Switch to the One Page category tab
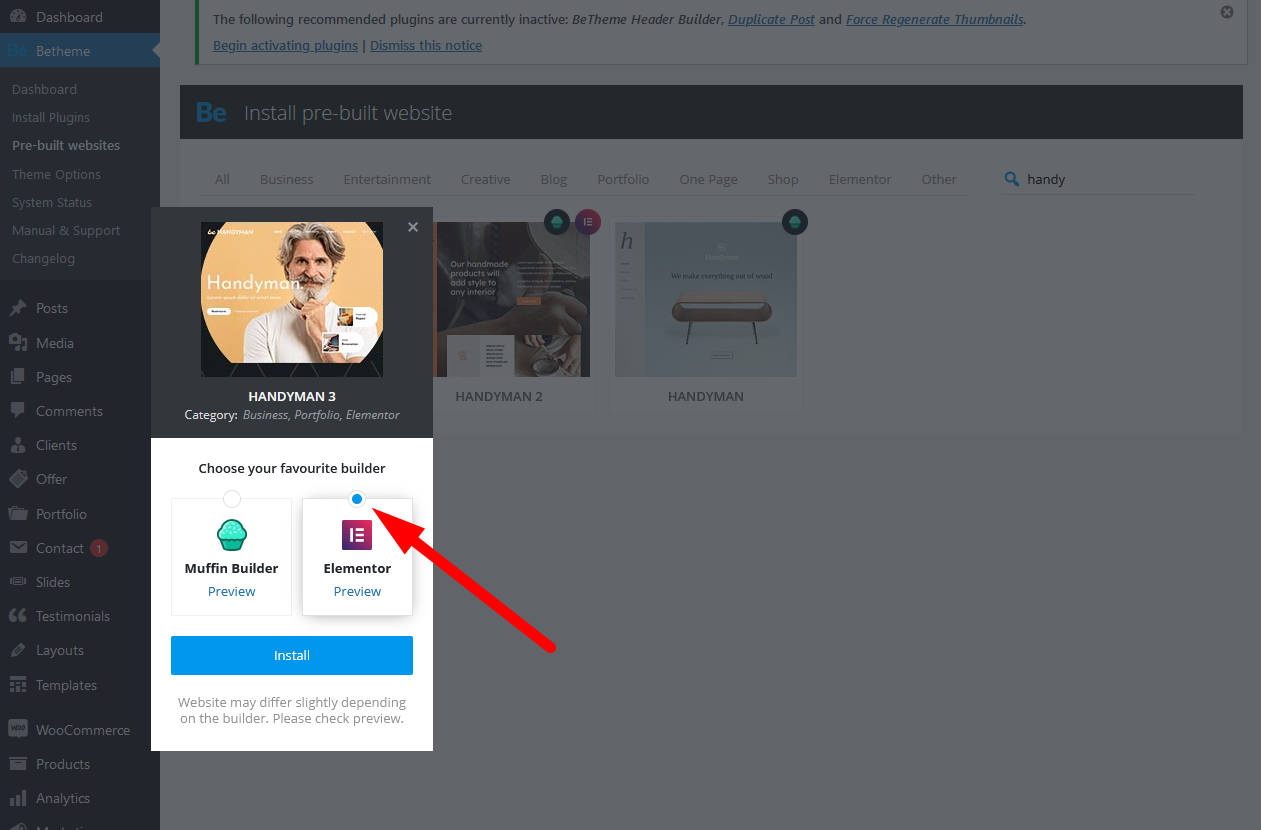Image resolution: width=1261 pixels, height=830 pixels. click(709, 179)
